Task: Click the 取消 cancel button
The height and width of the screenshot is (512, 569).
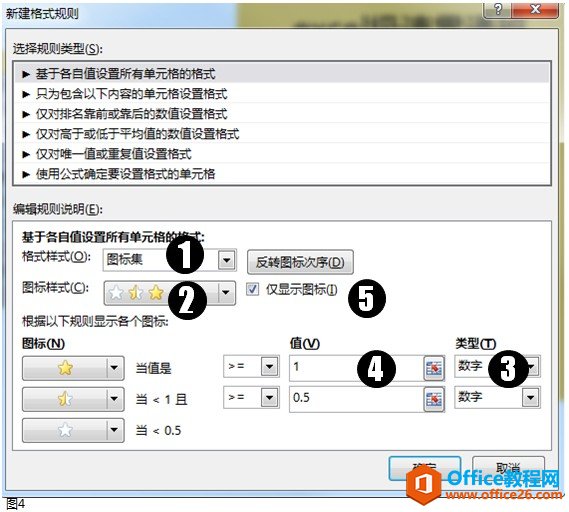Action: [x=508, y=468]
